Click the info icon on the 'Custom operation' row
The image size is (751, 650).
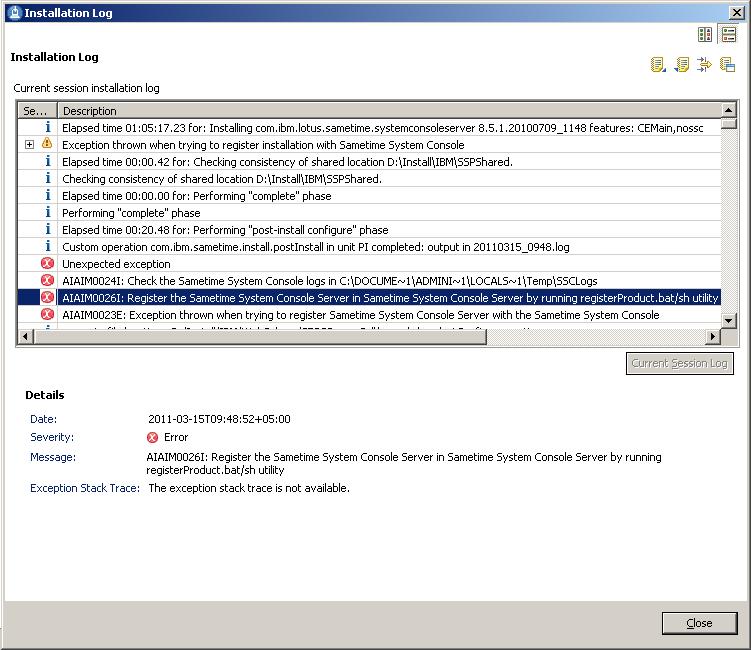click(x=47, y=246)
